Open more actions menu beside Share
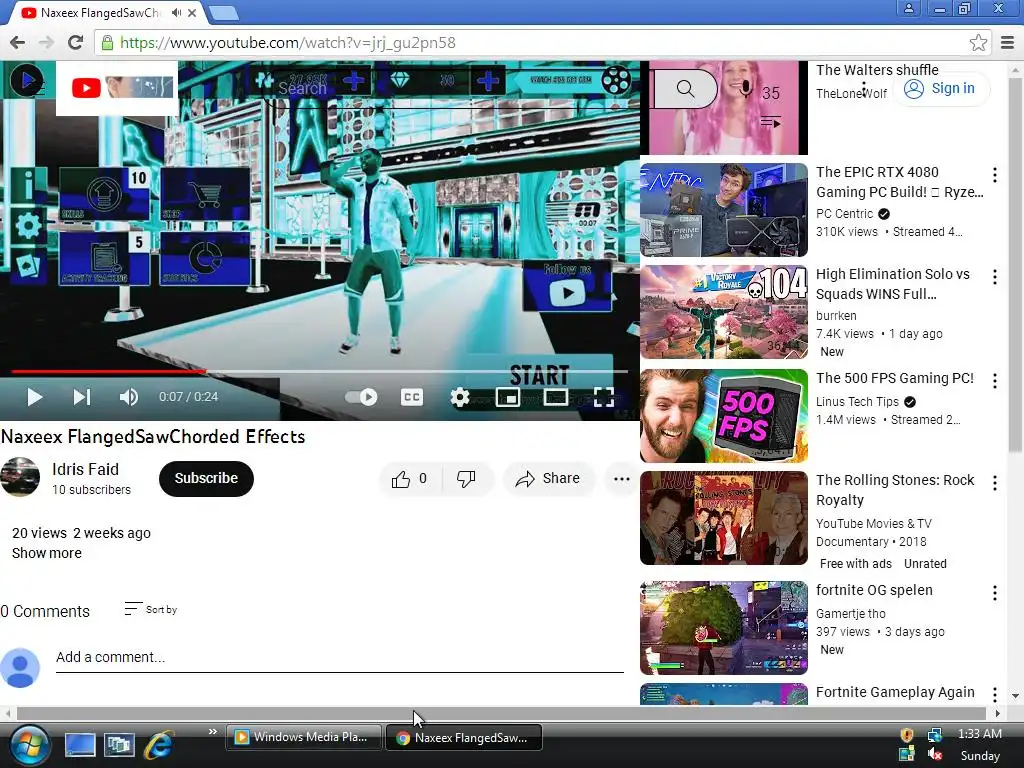This screenshot has height=768, width=1024. [621, 479]
